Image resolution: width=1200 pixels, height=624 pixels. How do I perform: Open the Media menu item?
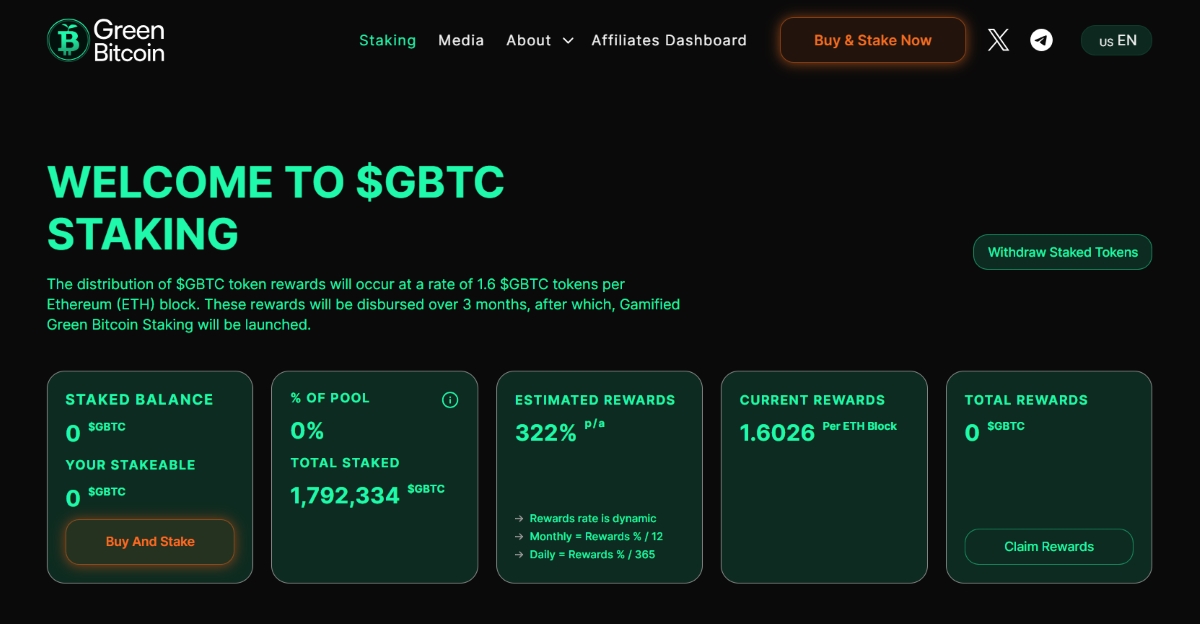(461, 40)
